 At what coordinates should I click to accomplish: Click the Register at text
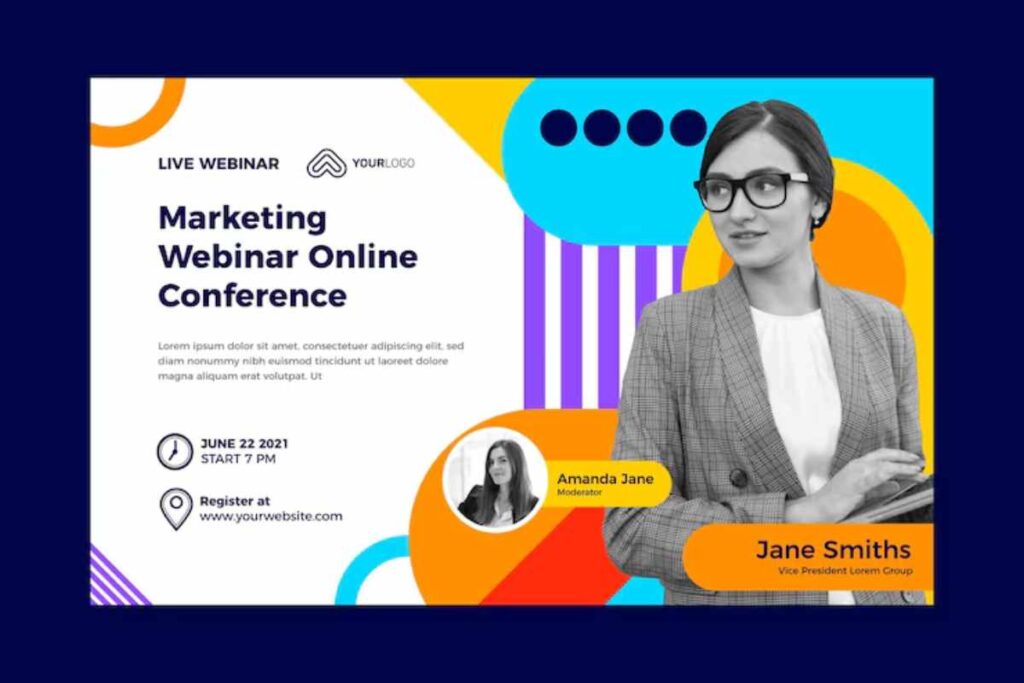pyautogui.click(x=234, y=501)
